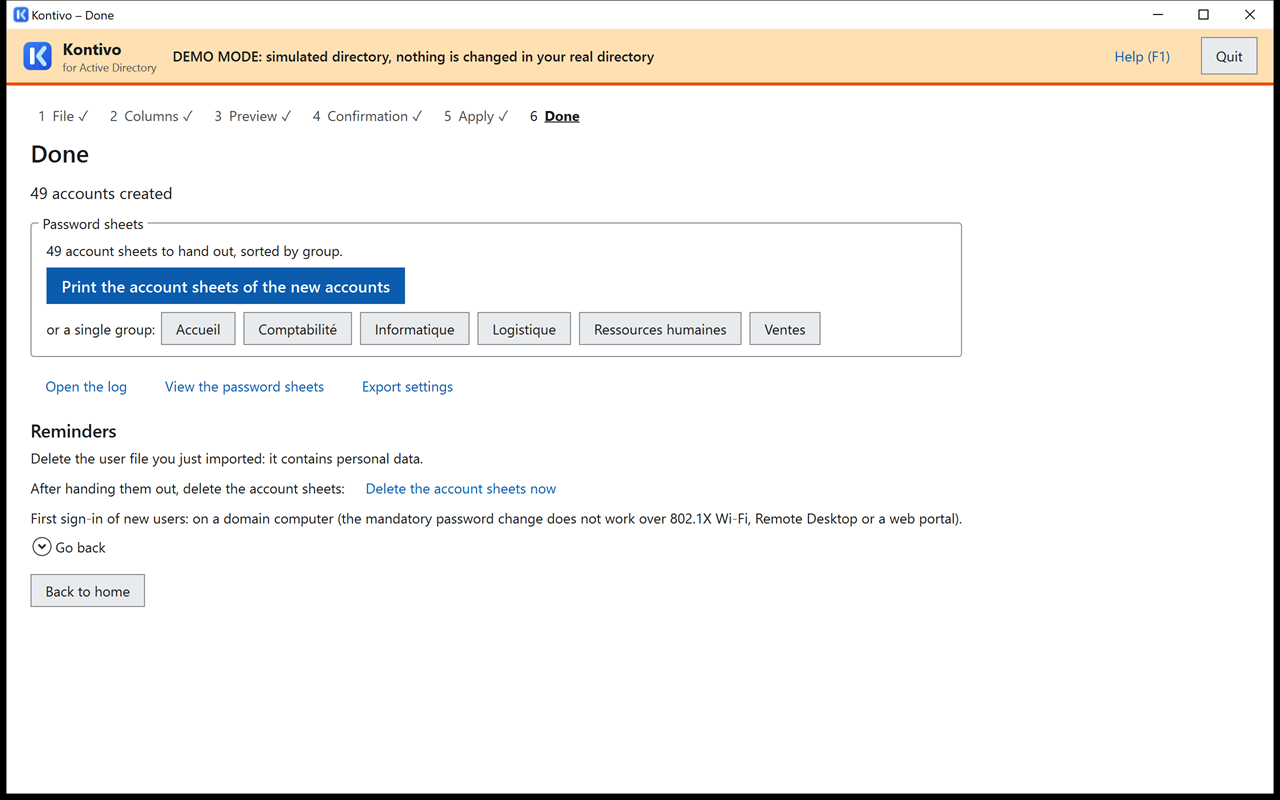The width and height of the screenshot is (1280, 800).
Task: Go to step 1 File
Action: (63, 116)
